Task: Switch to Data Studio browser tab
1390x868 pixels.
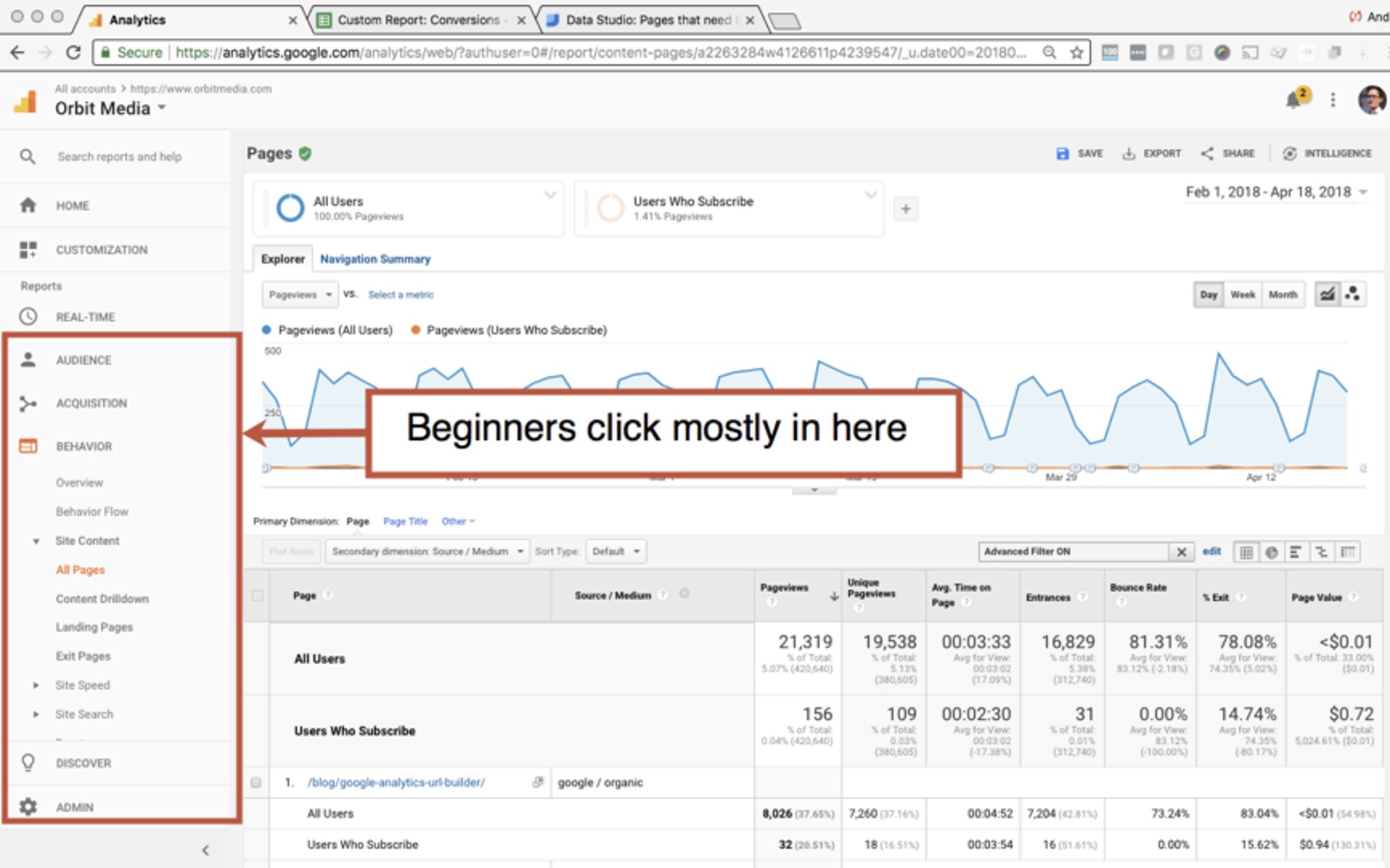Action: click(x=649, y=20)
